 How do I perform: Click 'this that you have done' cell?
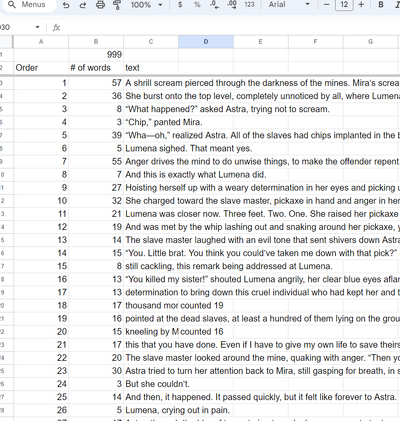coord(262,345)
